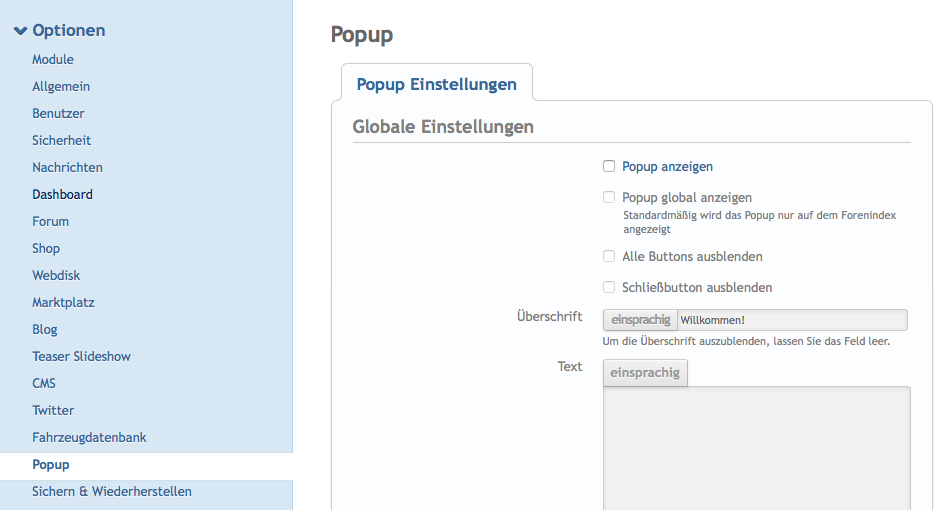Click the Überschrift field containing Willkommen!
Viewport: 950px width, 510px height.
(790, 320)
